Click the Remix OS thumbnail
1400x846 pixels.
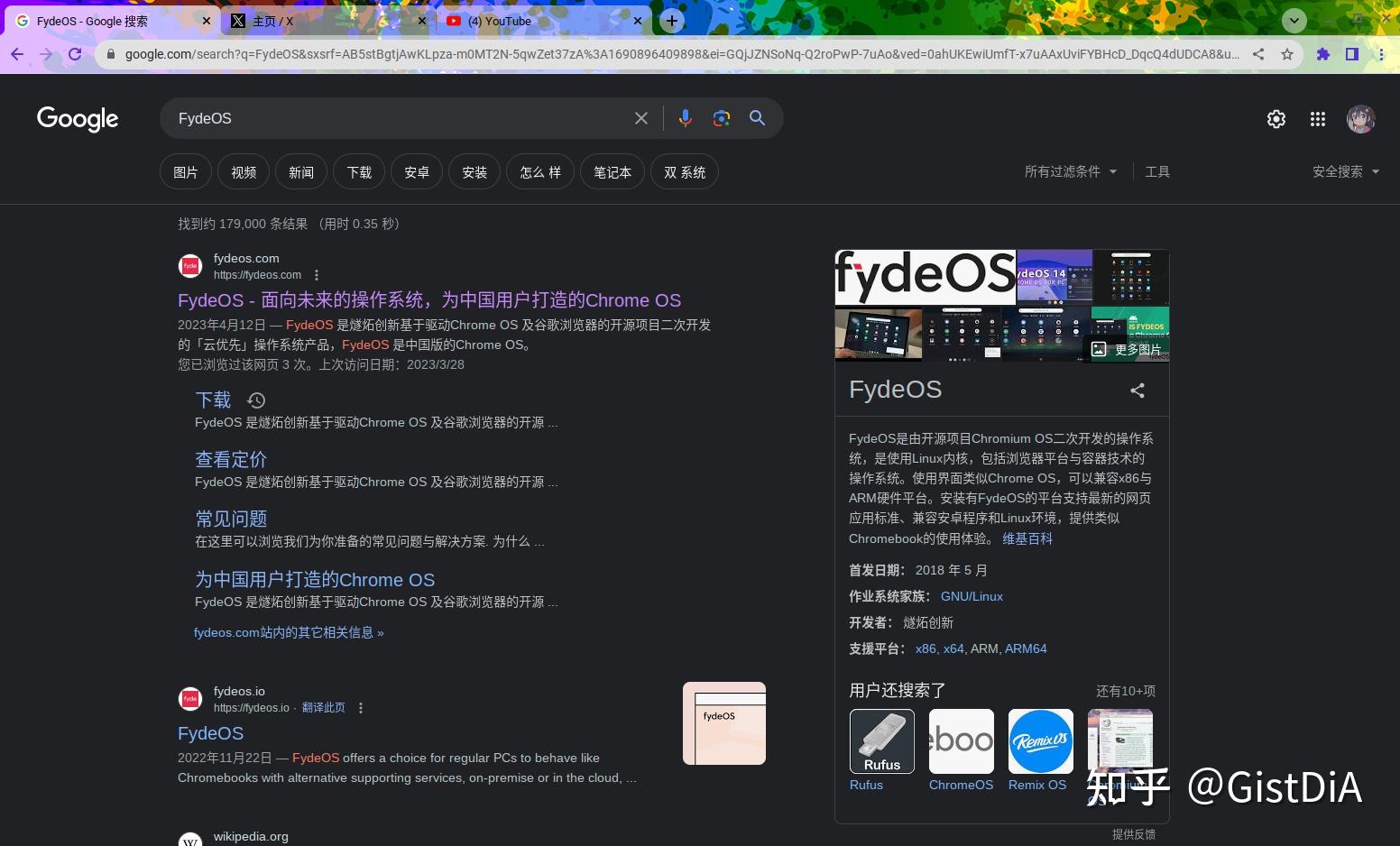pyautogui.click(x=1039, y=740)
